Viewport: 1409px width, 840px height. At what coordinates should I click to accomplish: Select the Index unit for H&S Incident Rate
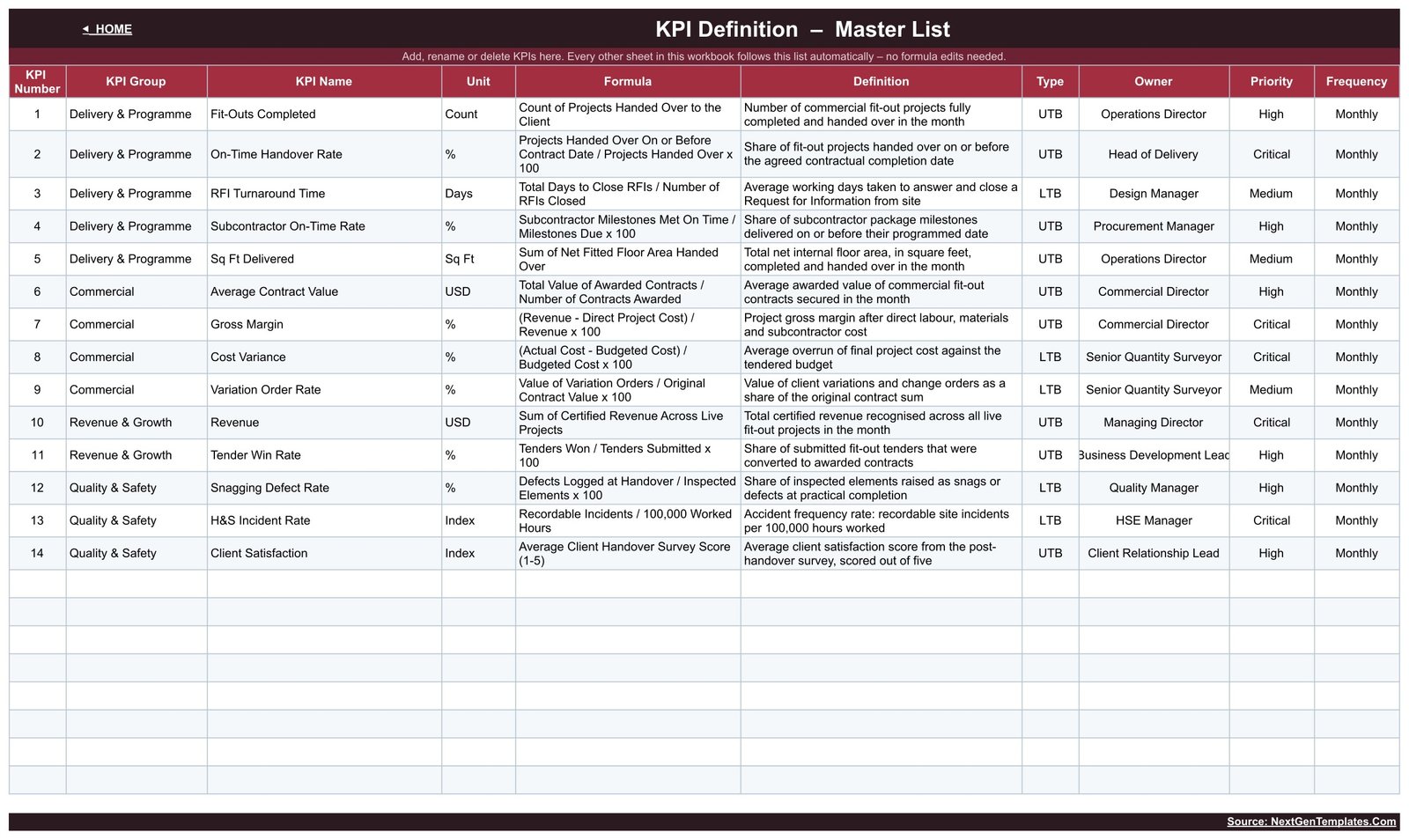click(x=478, y=520)
